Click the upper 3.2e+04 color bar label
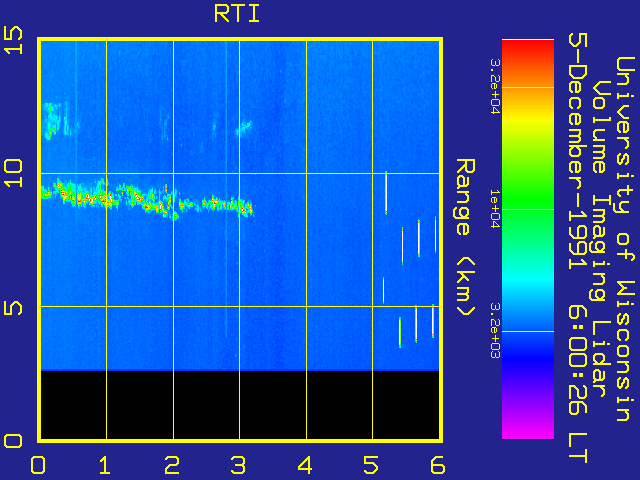Screen dimensions: 640x480 pos(495,87)
